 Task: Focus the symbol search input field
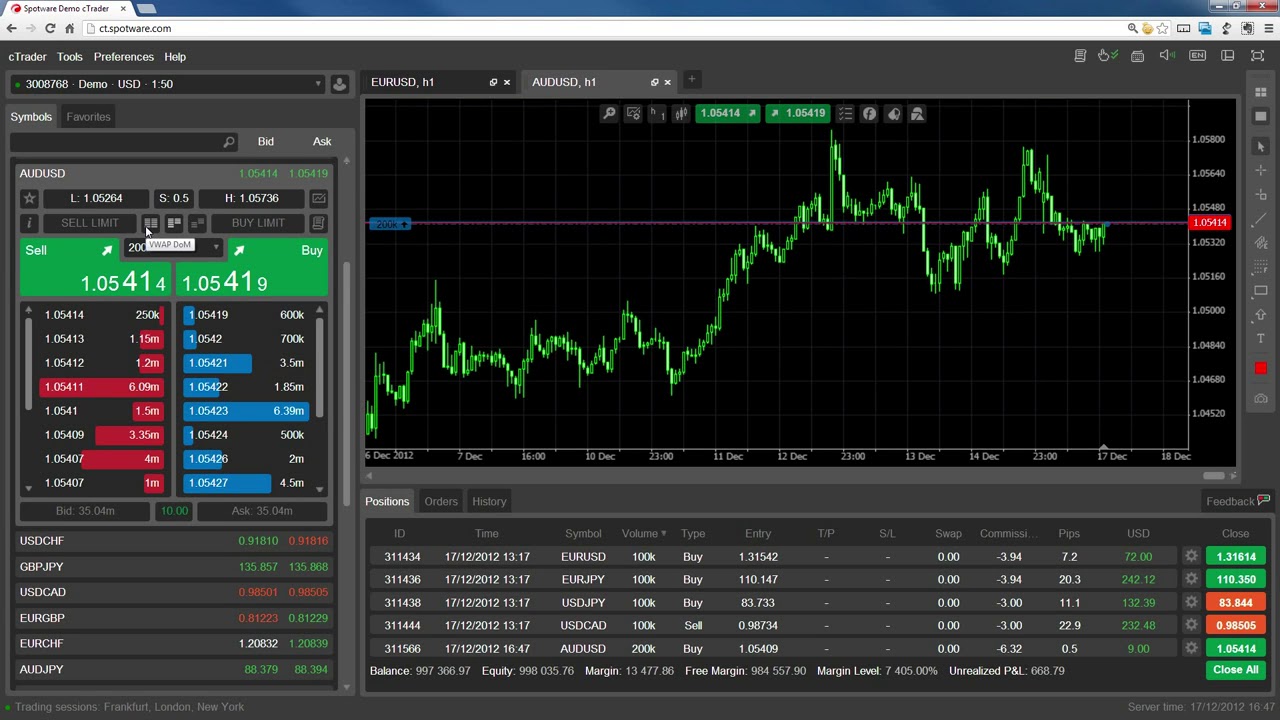124,142
